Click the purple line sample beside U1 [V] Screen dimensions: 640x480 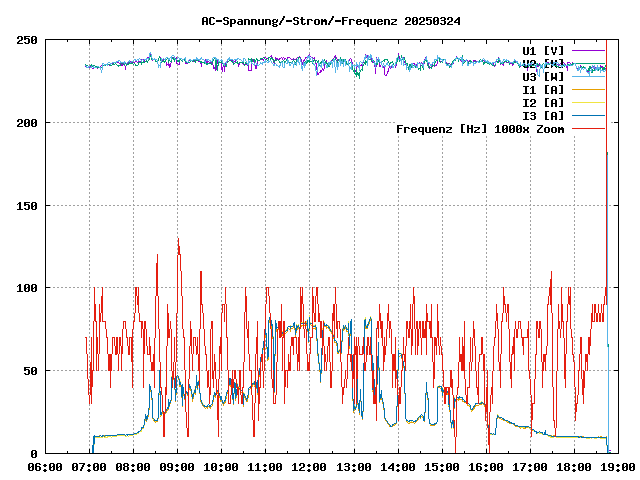588,50
